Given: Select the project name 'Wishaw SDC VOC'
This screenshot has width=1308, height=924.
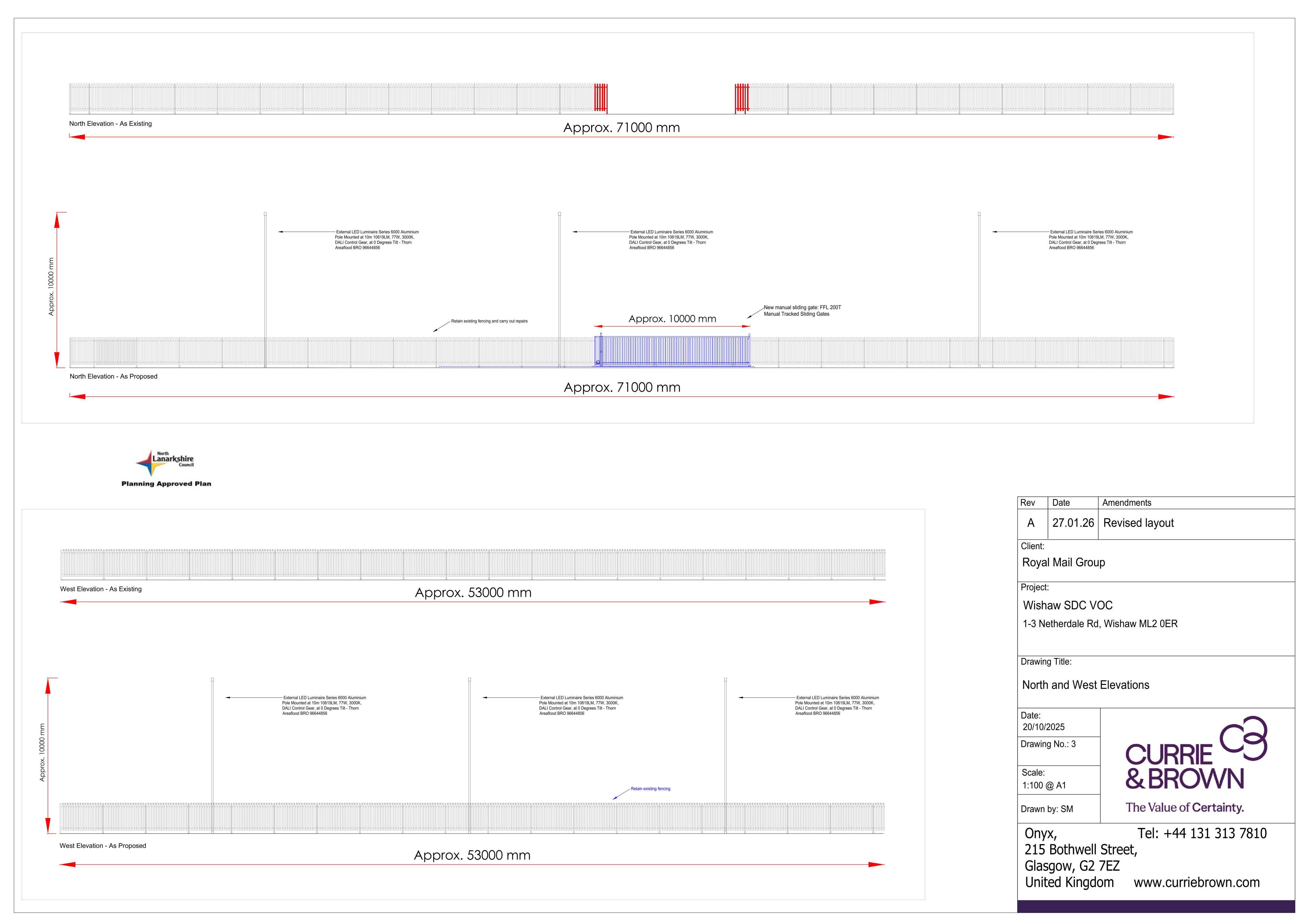Looking at the screenshot, I should point(1068,606).
